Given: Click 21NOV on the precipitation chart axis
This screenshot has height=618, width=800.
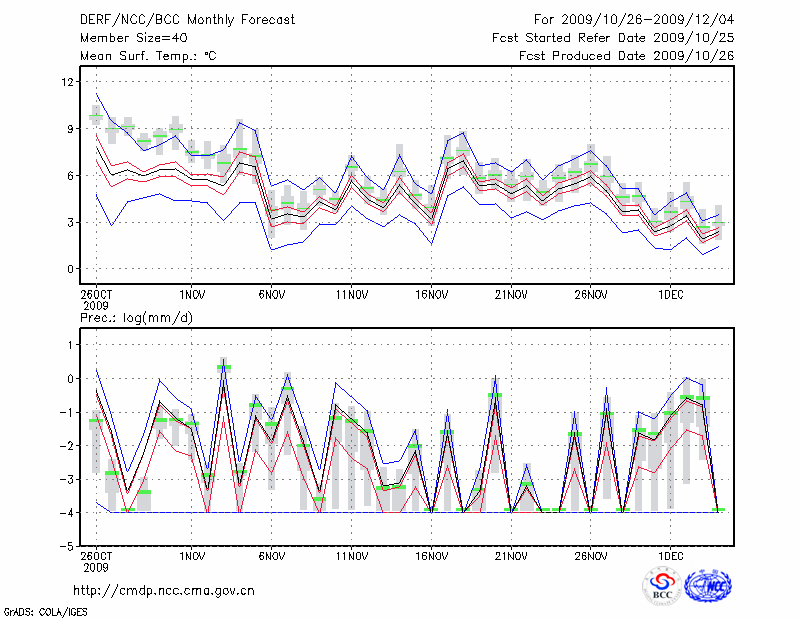Looking at the screenshot, I should pos(511,555).
